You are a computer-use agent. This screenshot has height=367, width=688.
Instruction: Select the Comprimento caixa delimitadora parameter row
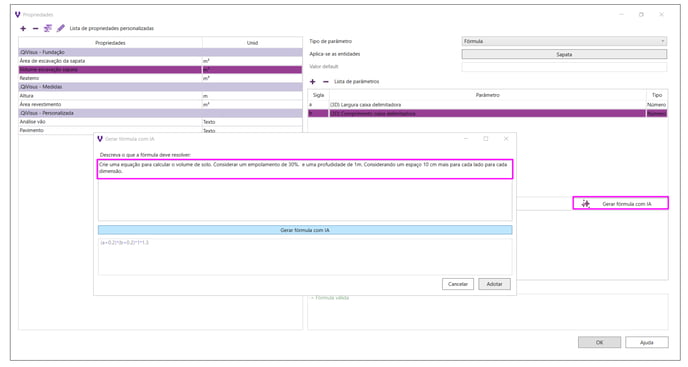click(487, 114)
